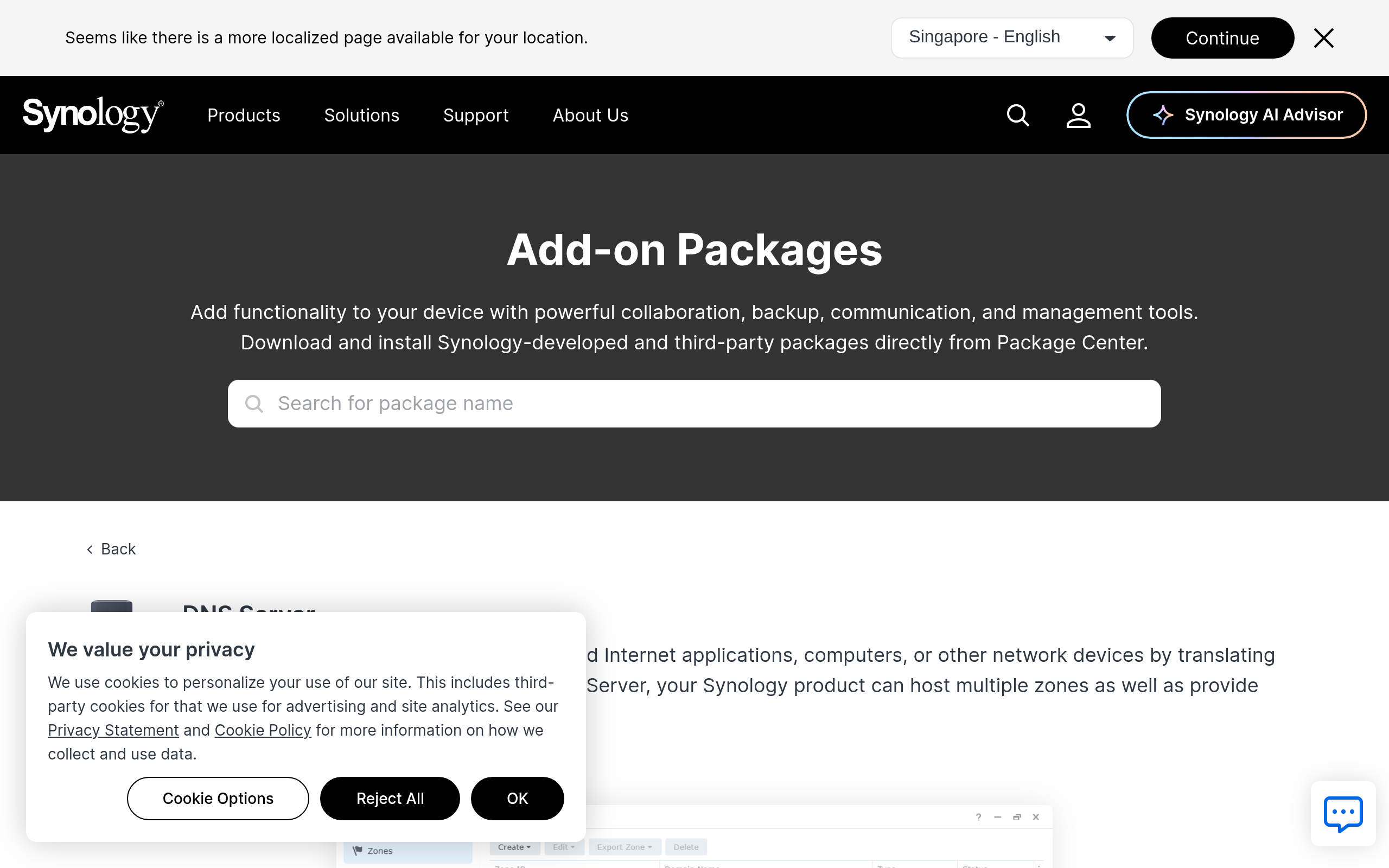
Task: Open the user account icon
Action: (x=1078, y=115)
